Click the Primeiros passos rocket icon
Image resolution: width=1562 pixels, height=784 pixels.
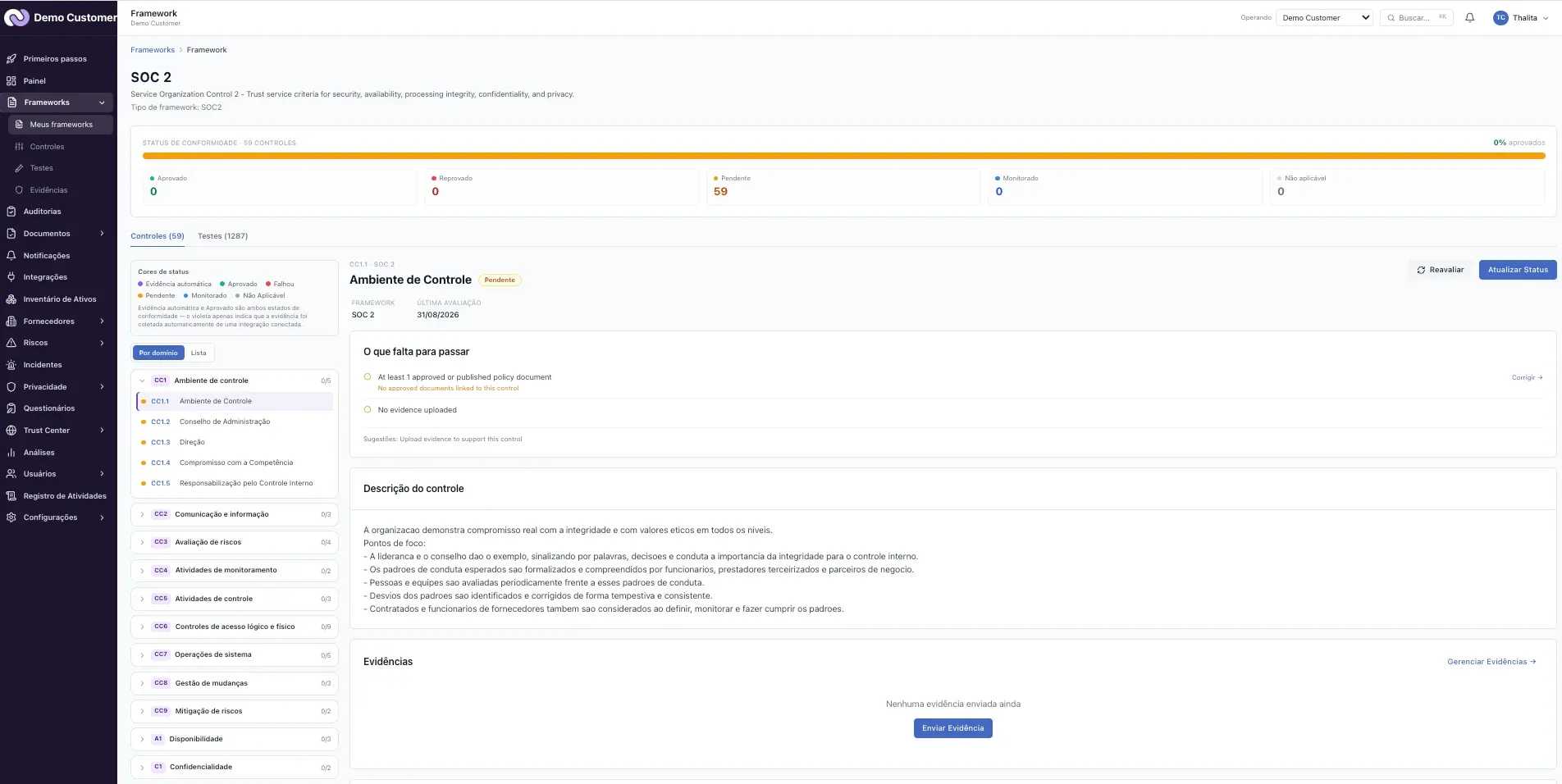coord(11,59)
